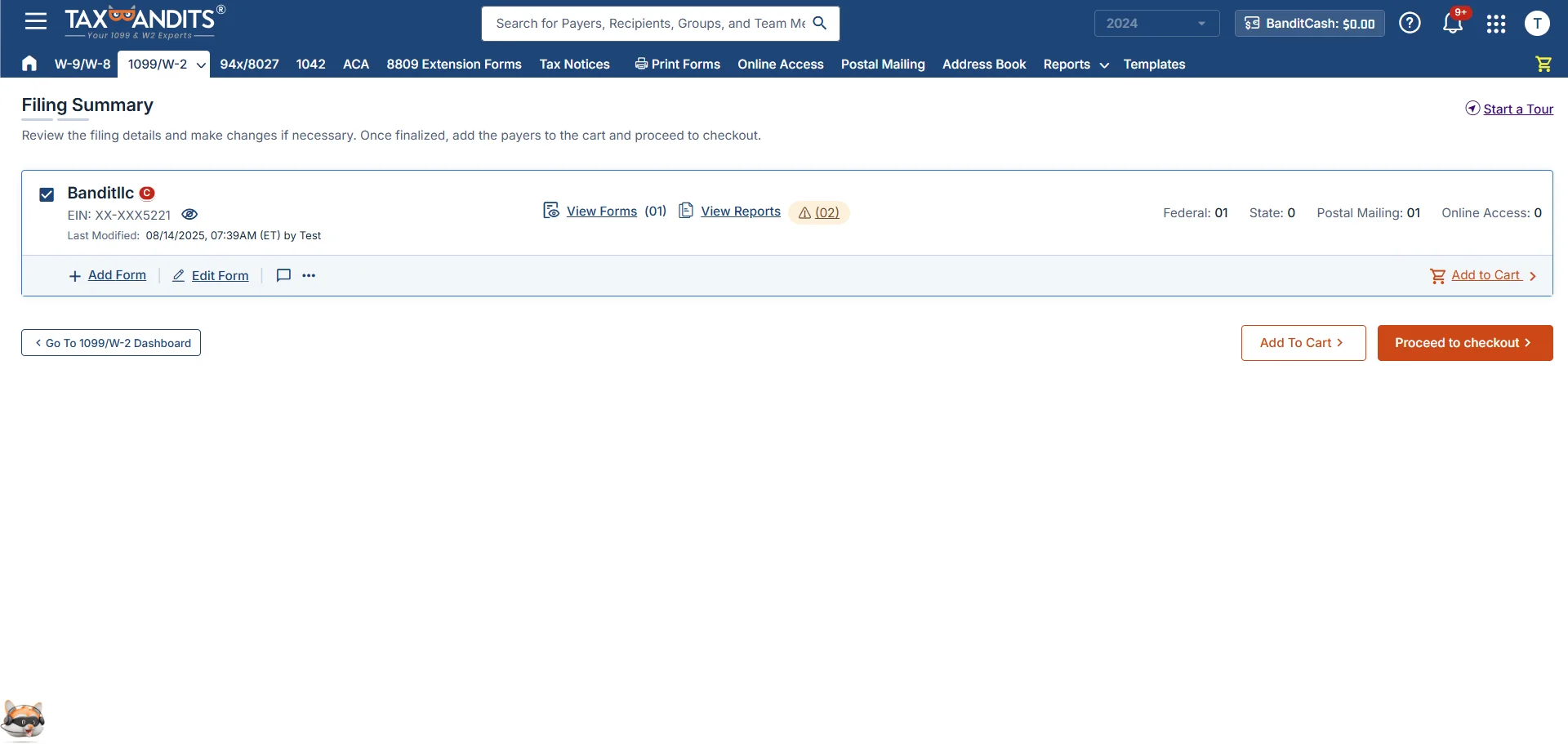Click the View Forms icon
Screen dimensions: 1568x744
point(551,211)
